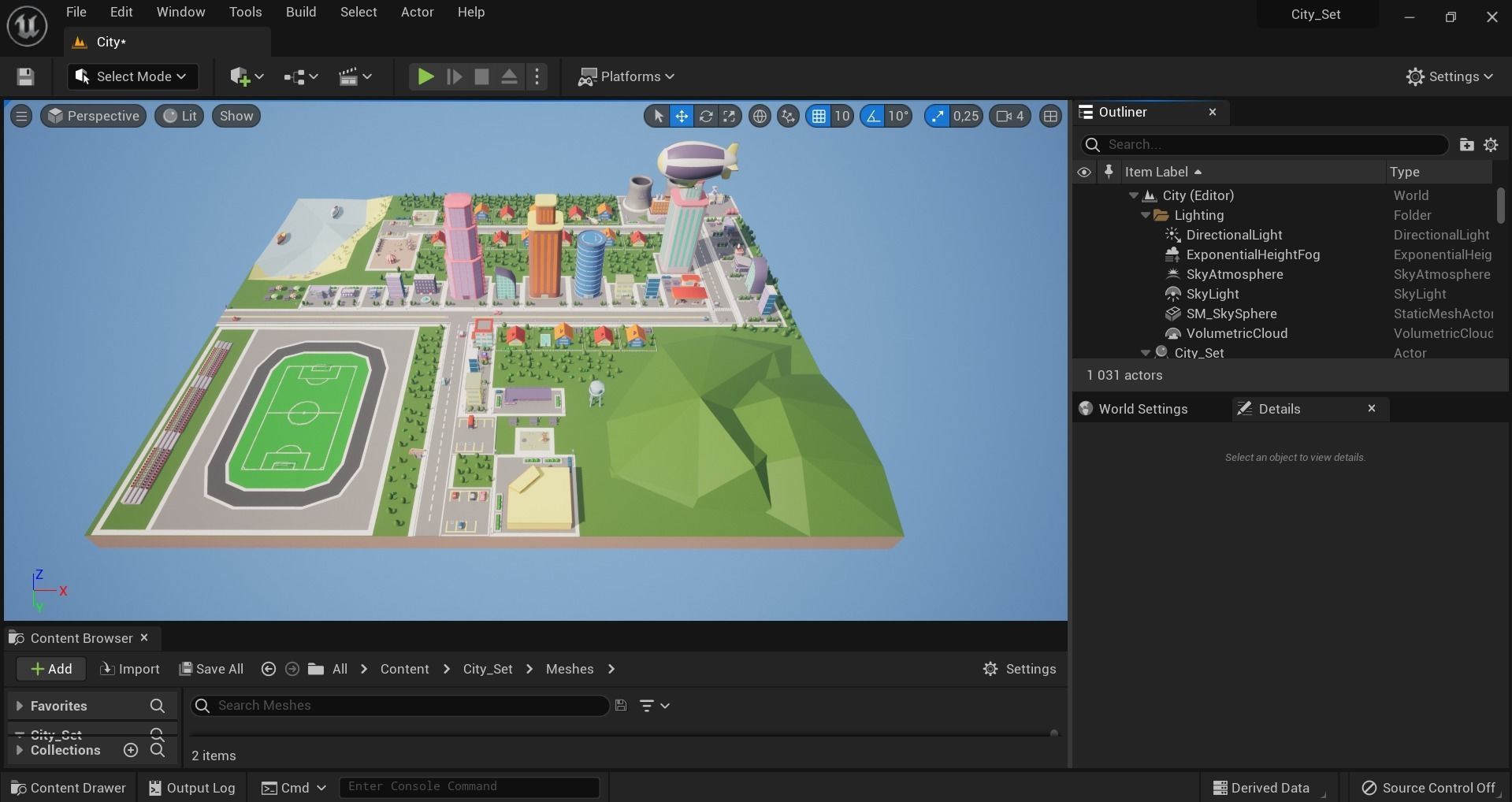Click the Unreal Engine logo icon
This screenshot has height=802, width=1512.
pyautogui.click(x=27, y=26)
